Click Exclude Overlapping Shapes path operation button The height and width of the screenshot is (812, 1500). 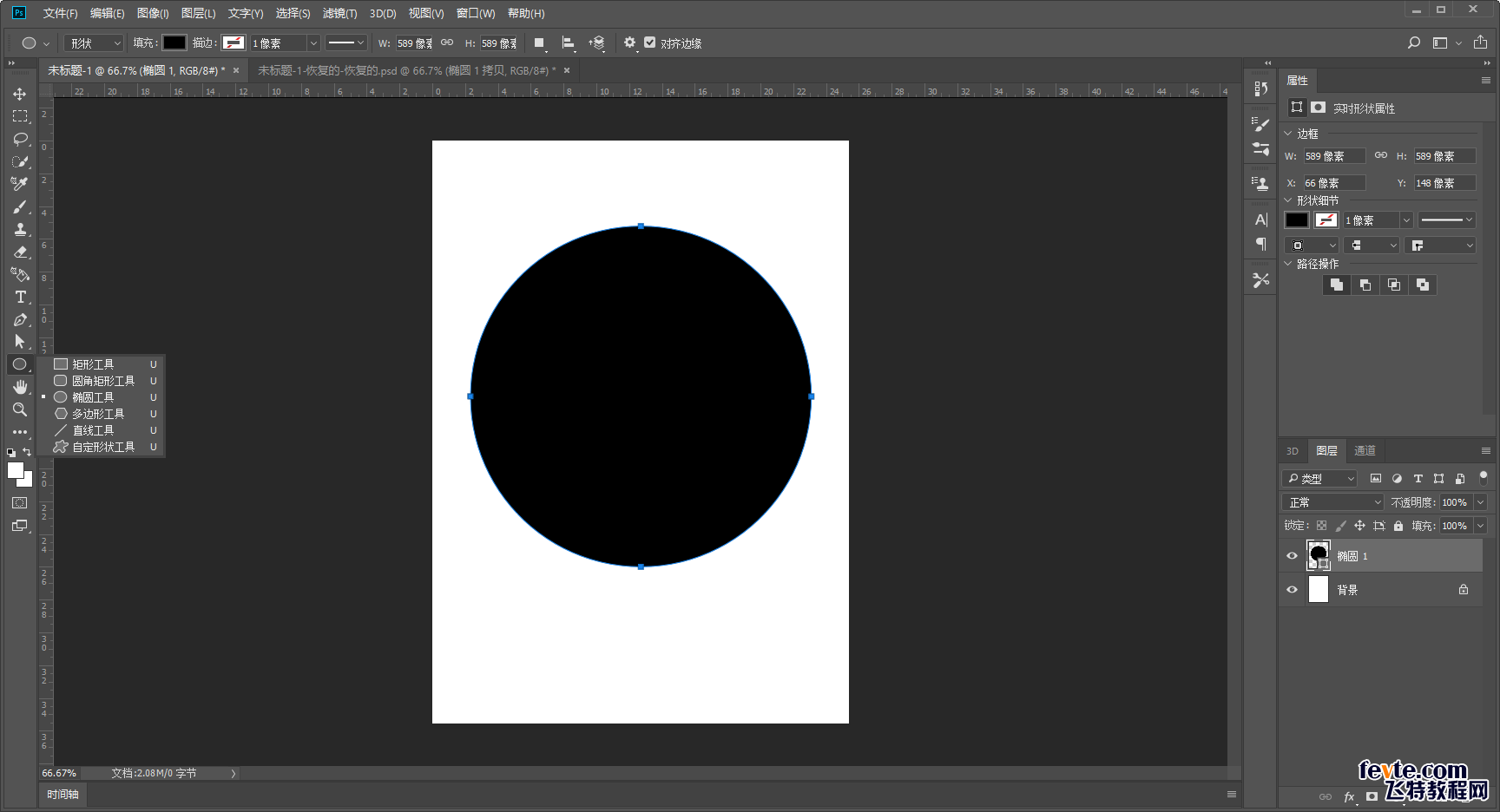tap(1423, 285)
